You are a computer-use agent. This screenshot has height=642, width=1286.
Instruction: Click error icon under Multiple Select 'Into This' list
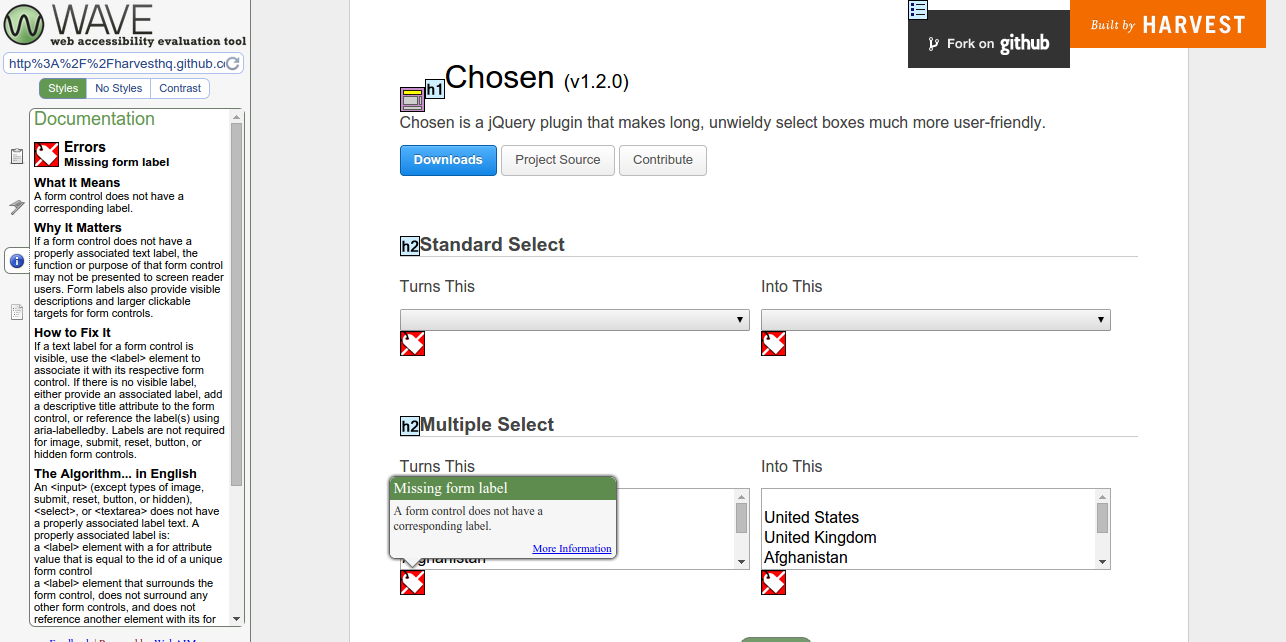pyautogui.click(x=773, y=582)
